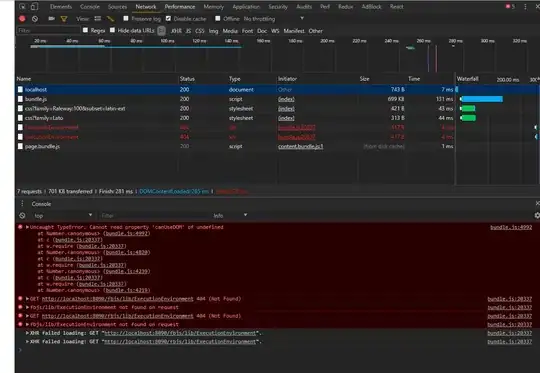Toggle the overview waterfall icon
This screenshot has width=540, height=373.
[x=110, y=19]
